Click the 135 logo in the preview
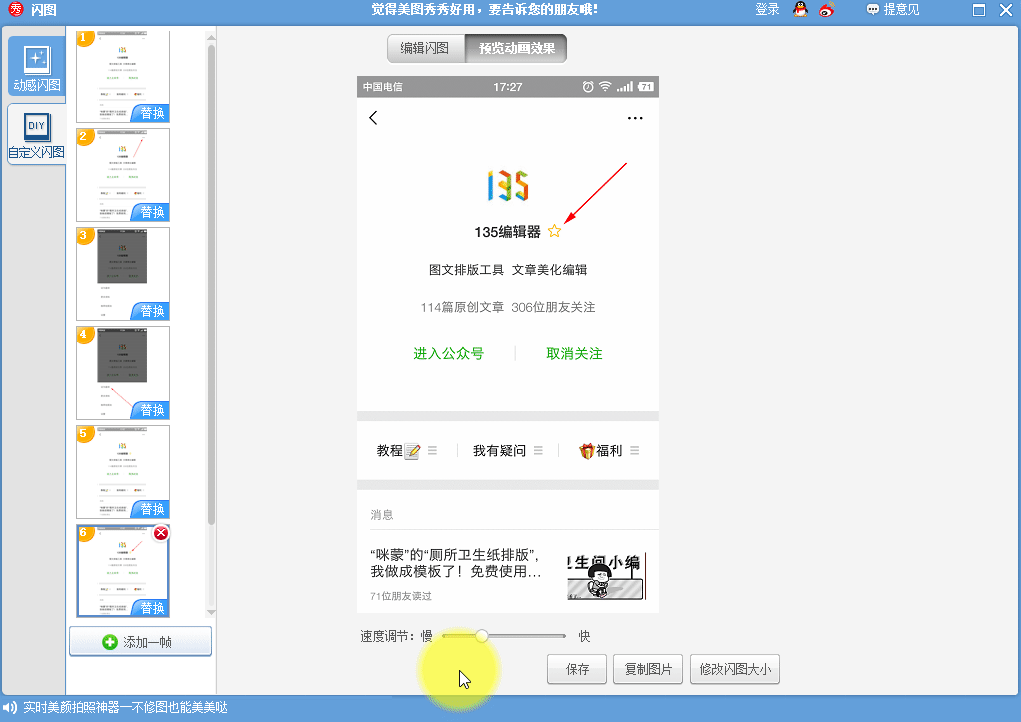Image resolution: width=1021 pixels, height=722 pixels. 508,186
